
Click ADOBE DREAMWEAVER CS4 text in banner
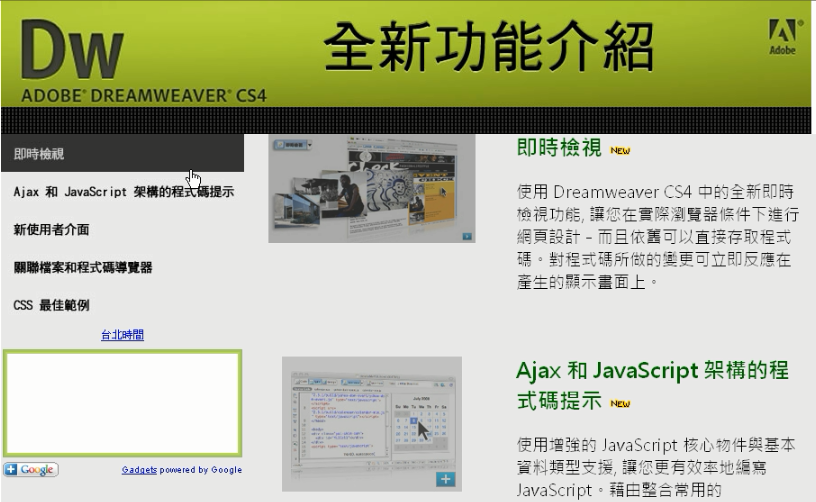144,96
